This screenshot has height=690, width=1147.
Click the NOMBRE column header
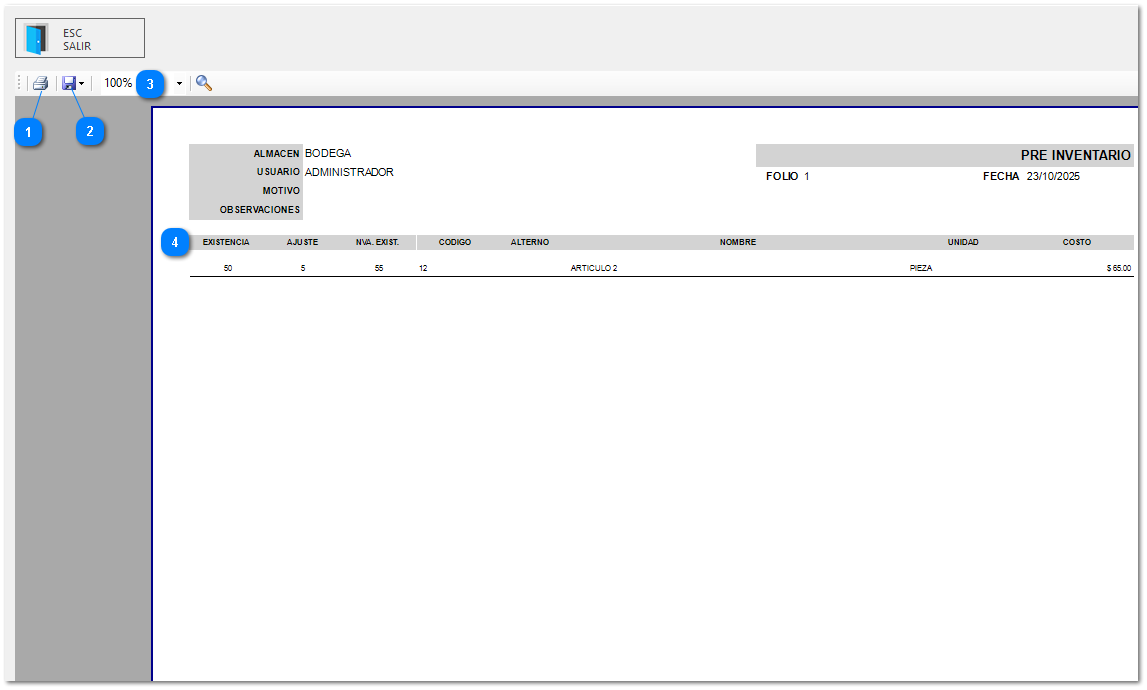point(737,243)
